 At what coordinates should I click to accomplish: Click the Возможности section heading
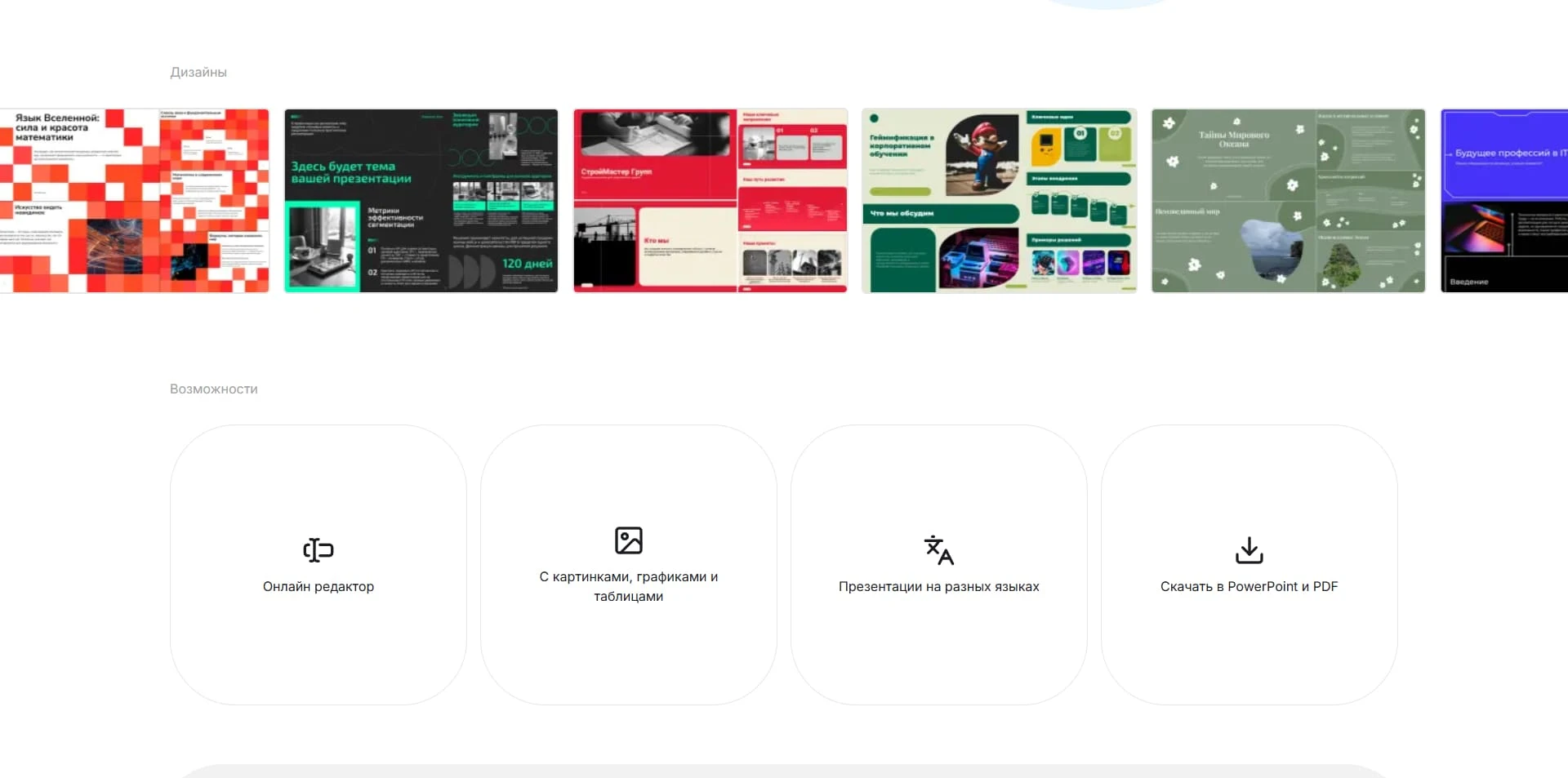pyautogui.click(x=214, y=389)
